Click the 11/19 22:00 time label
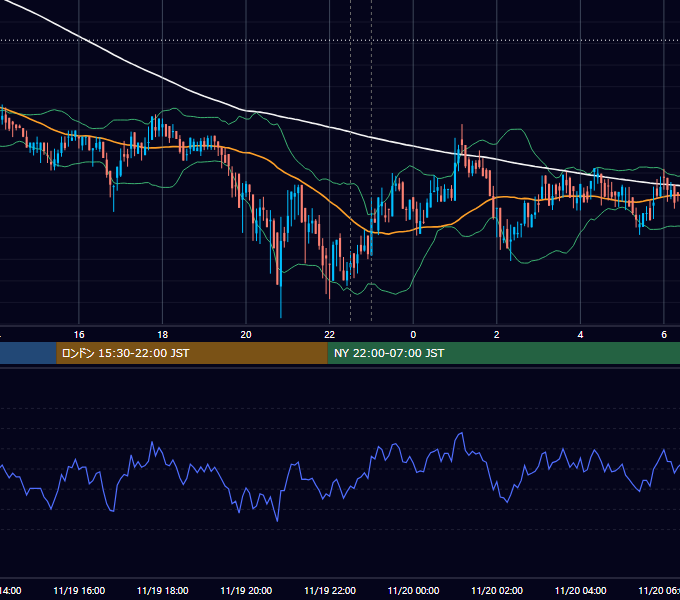Screen dimensions: 680x600 (x=330, y=590)
